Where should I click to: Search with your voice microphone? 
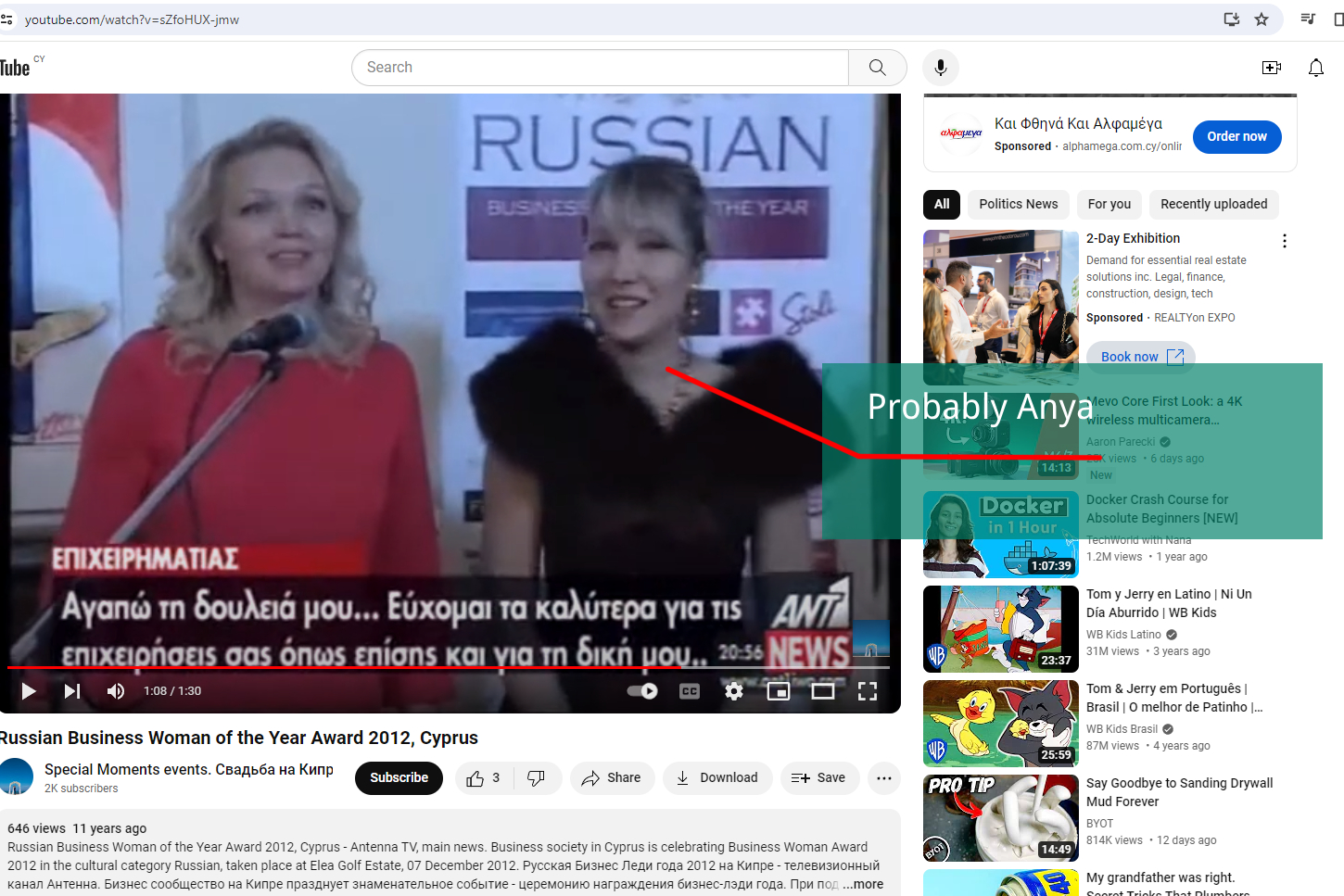(941, 68)
